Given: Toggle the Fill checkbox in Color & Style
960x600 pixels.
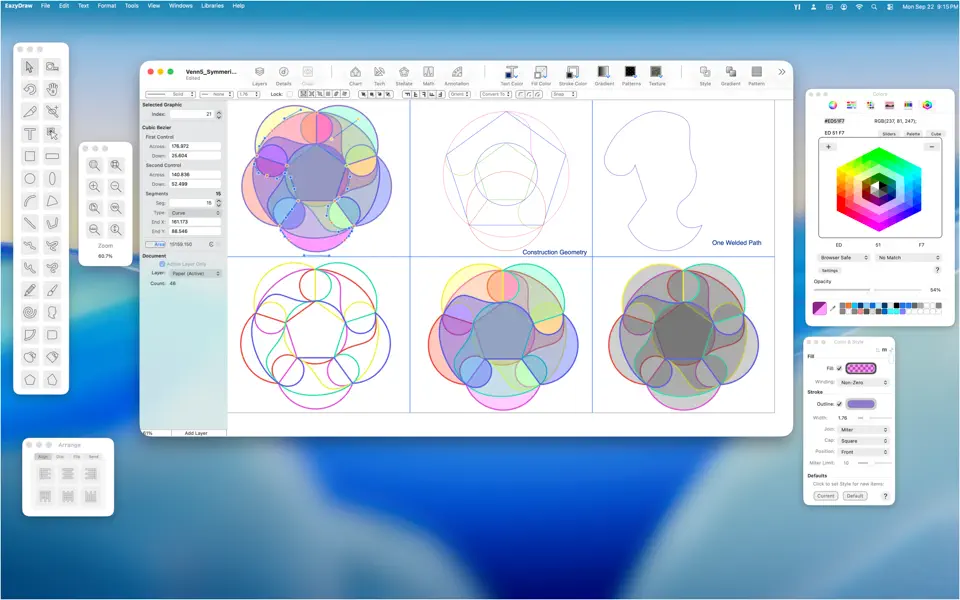Looking at the screenshot, I should (x=838, y=366).
